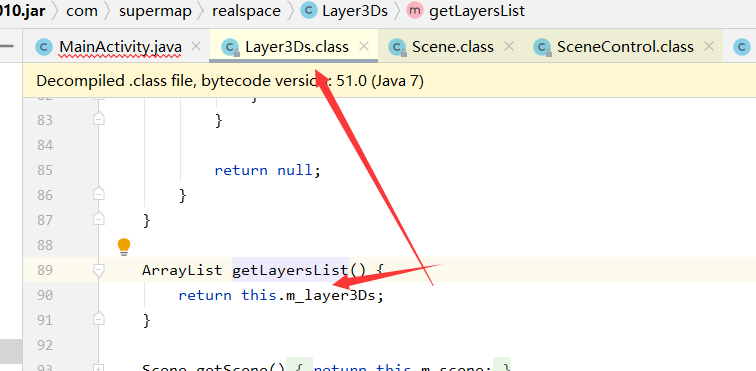Click 'm_layer3Ds' field on line 90
Image resolution: width=756 pixels, height=371 pixels.
point(331,295)
